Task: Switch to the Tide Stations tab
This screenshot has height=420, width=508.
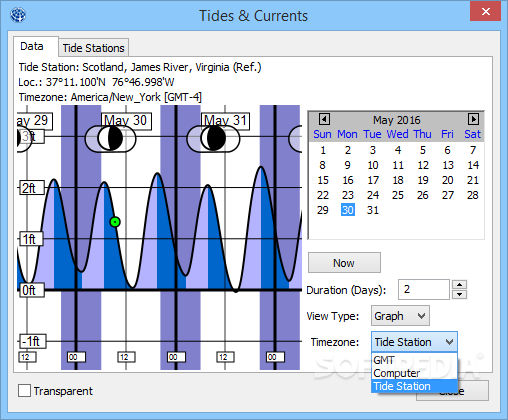Action: pos(94,48)
